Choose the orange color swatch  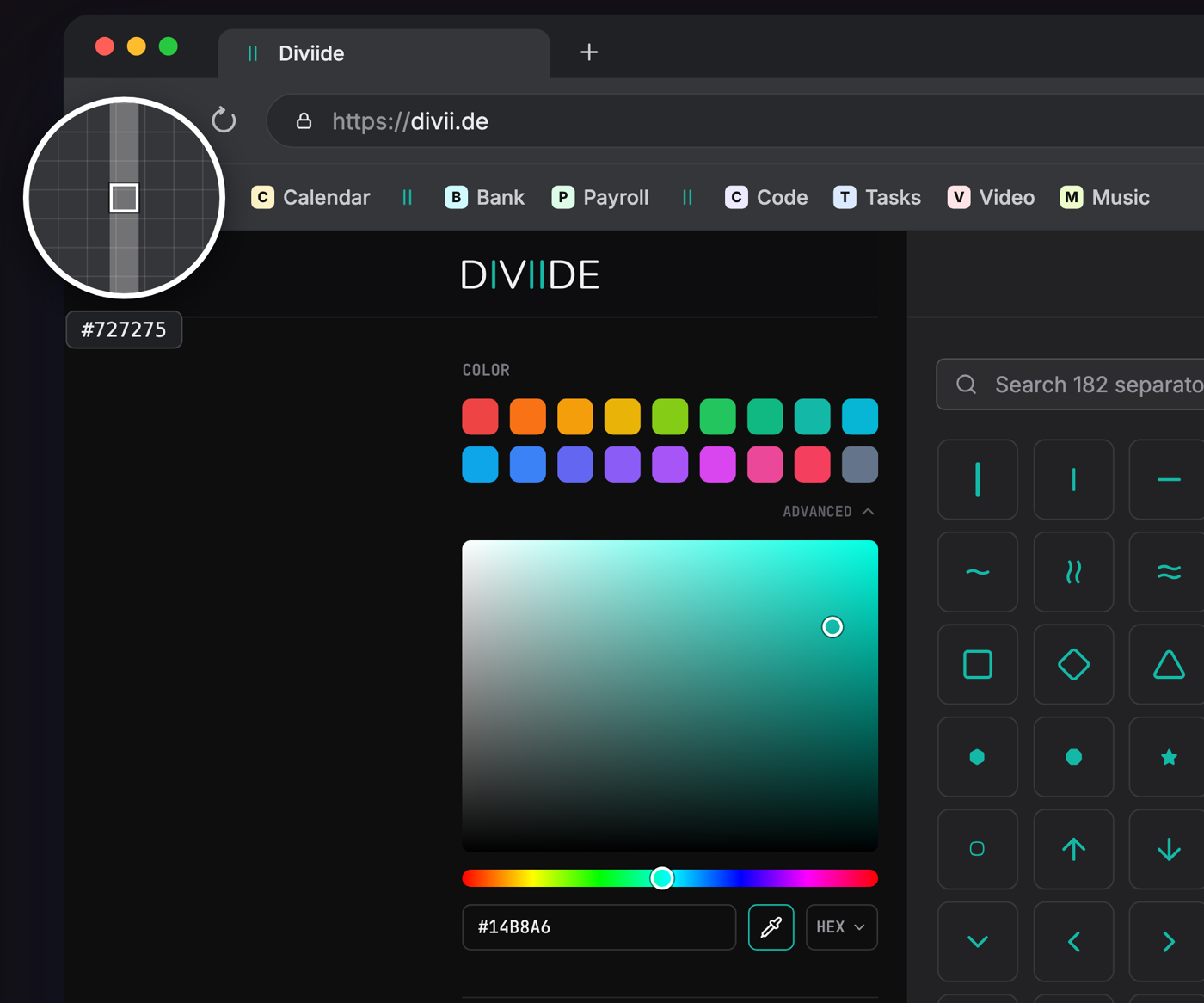pyautogui.click(x=528, y=417)
